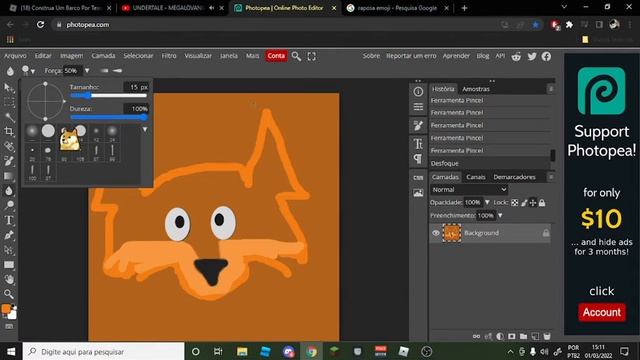Viewport: 640px width, 360px height.
Task: Click the link layers chain icon
Action: (476, 336)
